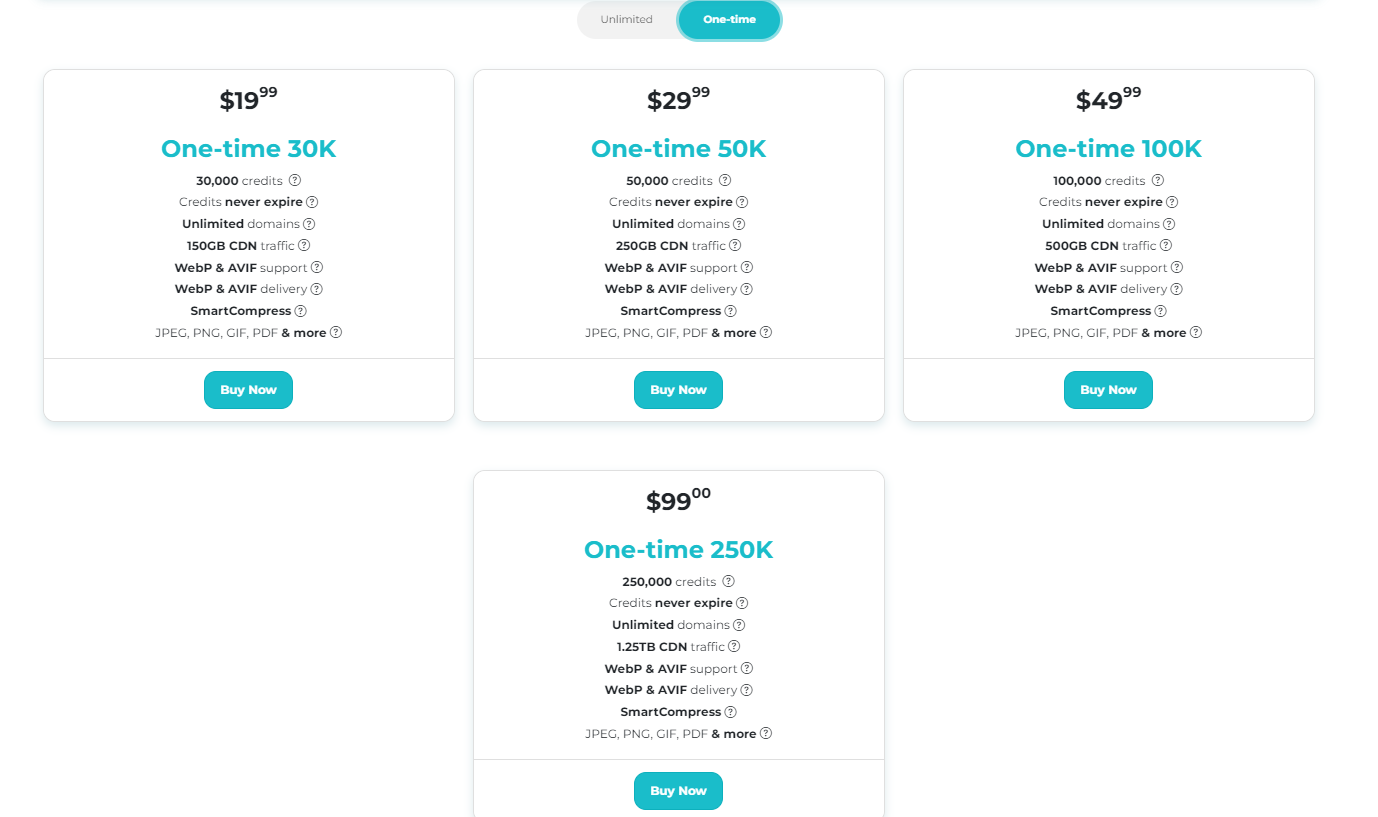
Task: Open help icon next to 500GB CDN traffic
Action: (x=1166, y=245)
